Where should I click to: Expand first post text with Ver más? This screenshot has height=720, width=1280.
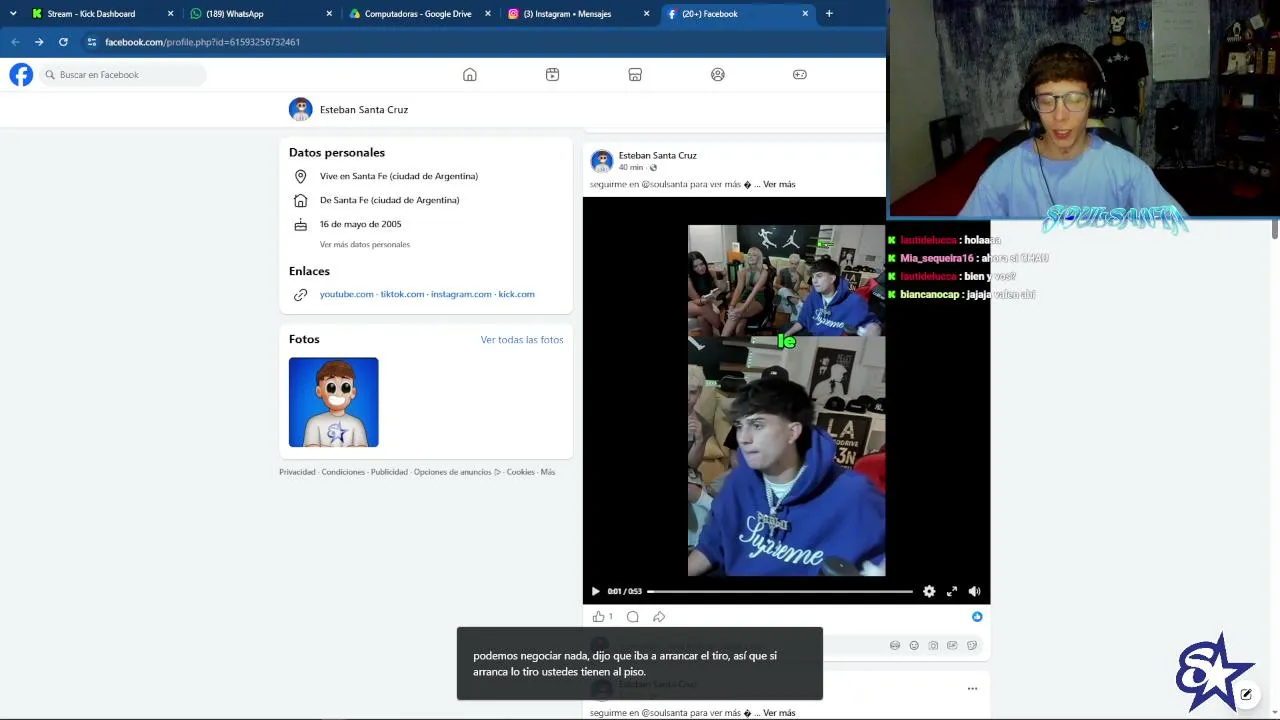pyautogui.click(x=779, y=184)
